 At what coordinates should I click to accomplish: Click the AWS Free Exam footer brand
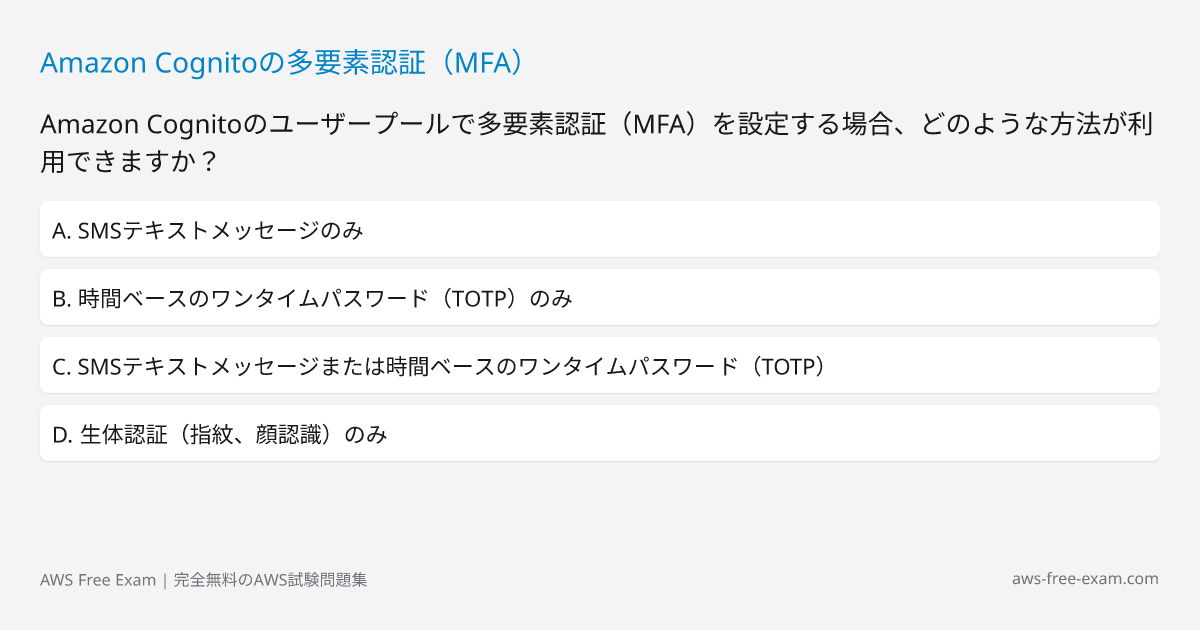point(98,580)
